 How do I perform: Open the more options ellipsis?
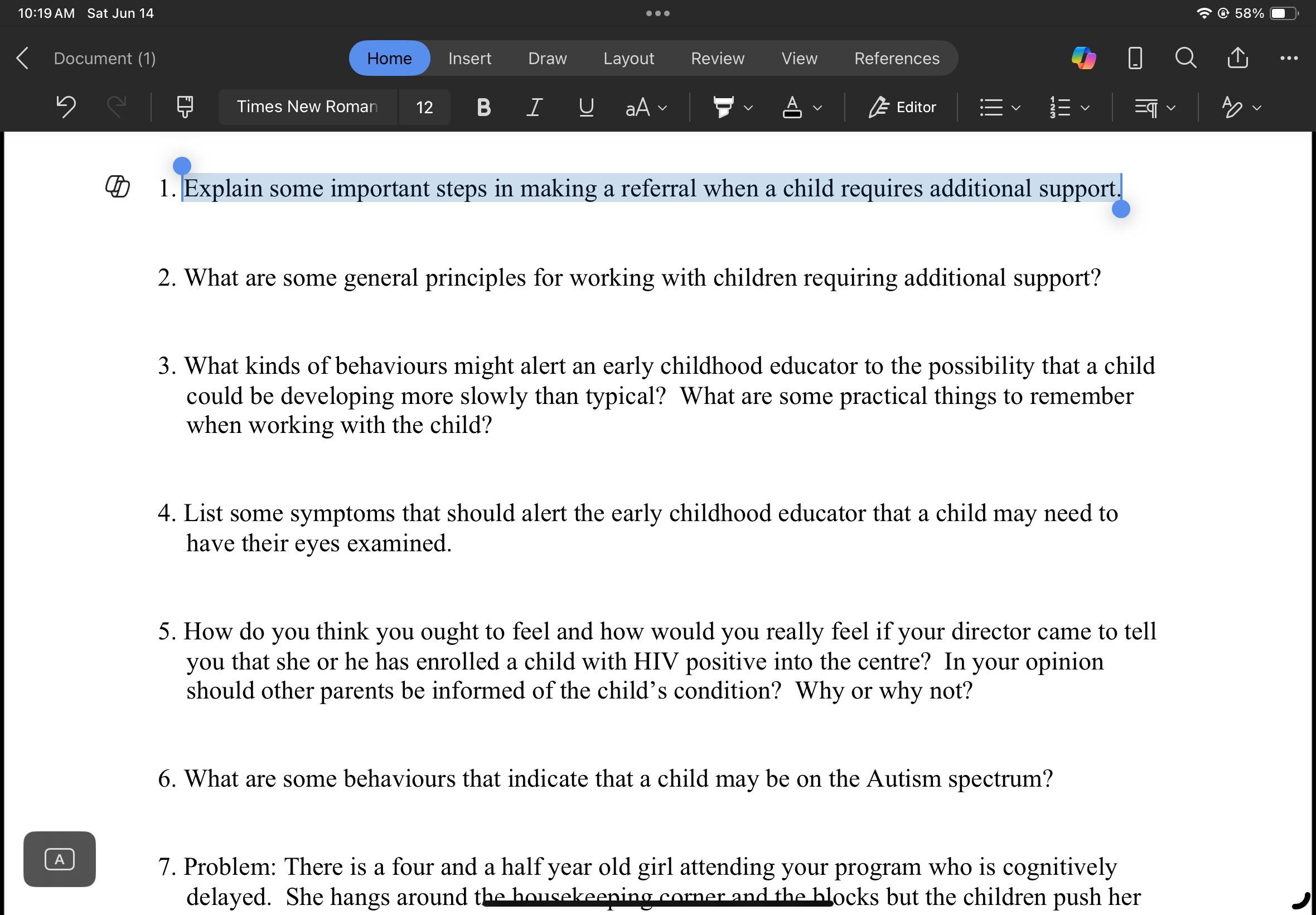pos(1289,58)
